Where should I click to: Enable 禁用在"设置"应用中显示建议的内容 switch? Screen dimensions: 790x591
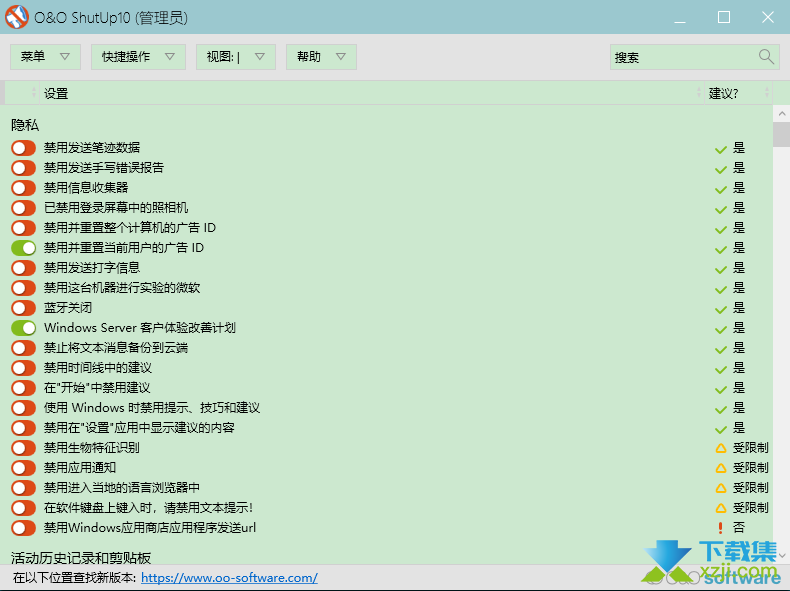24,428
